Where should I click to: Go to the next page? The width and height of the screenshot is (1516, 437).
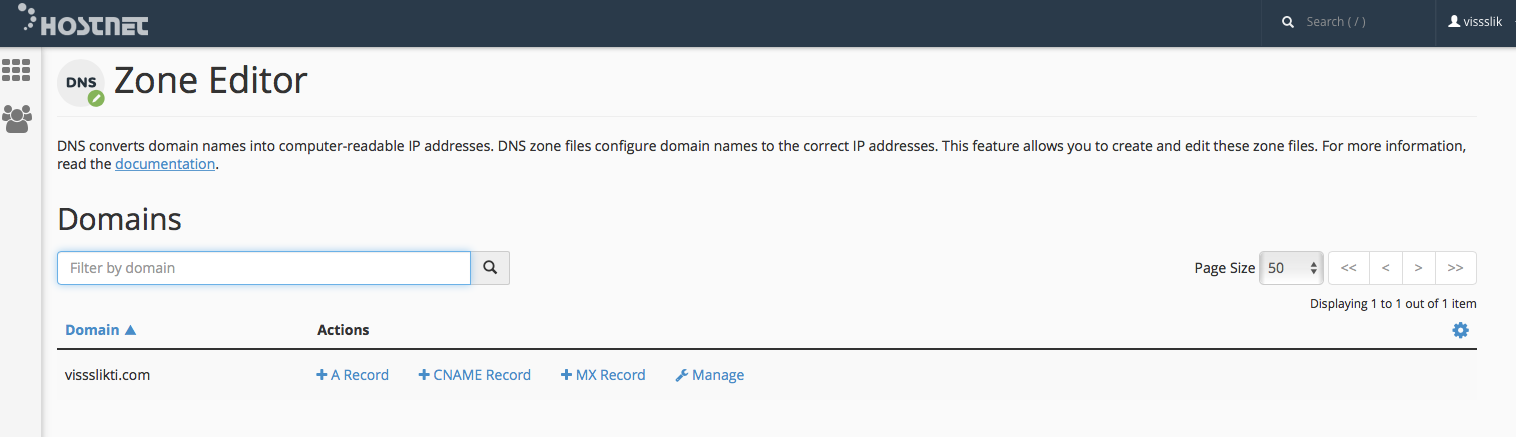1418,268
